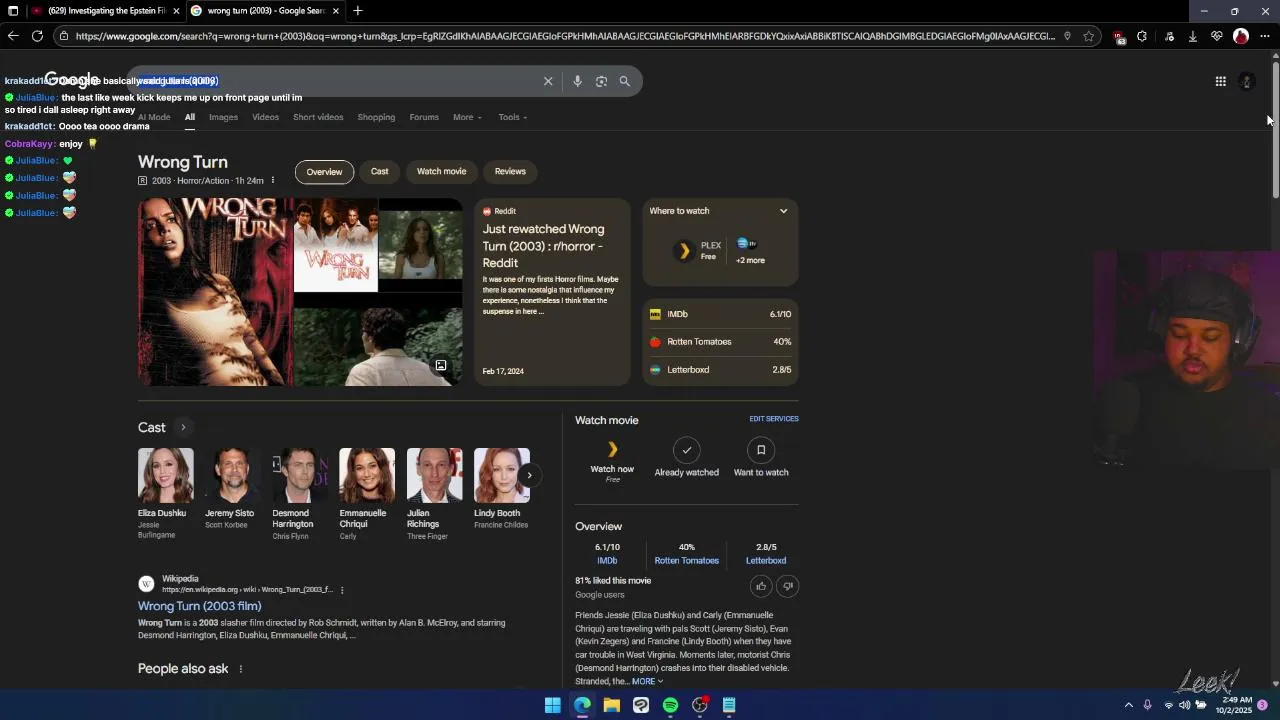
Task: Click the magnifying glass search icon
Action: 625,81
